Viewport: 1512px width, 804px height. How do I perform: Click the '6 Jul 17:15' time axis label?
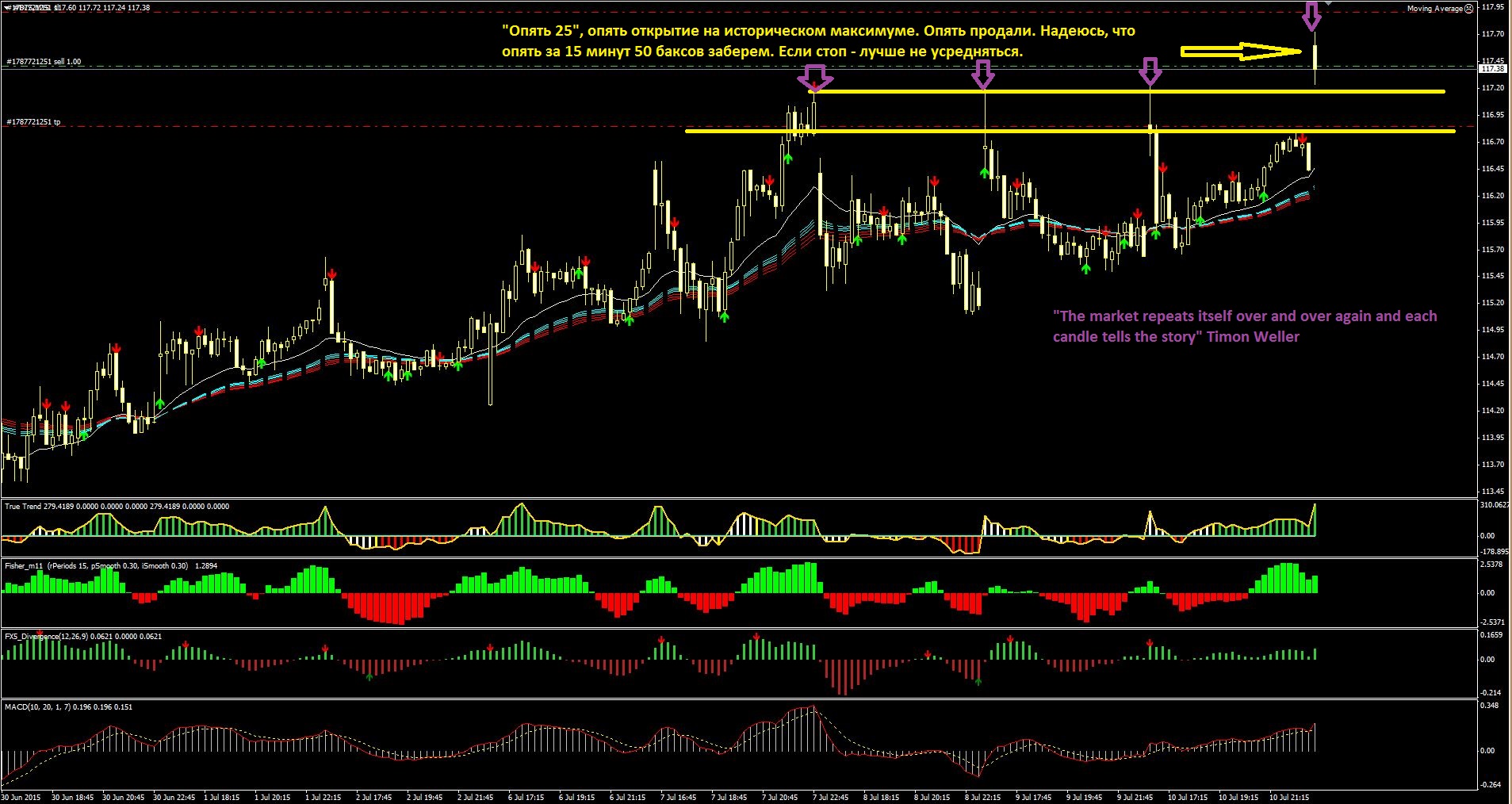(x=526, y=798)
